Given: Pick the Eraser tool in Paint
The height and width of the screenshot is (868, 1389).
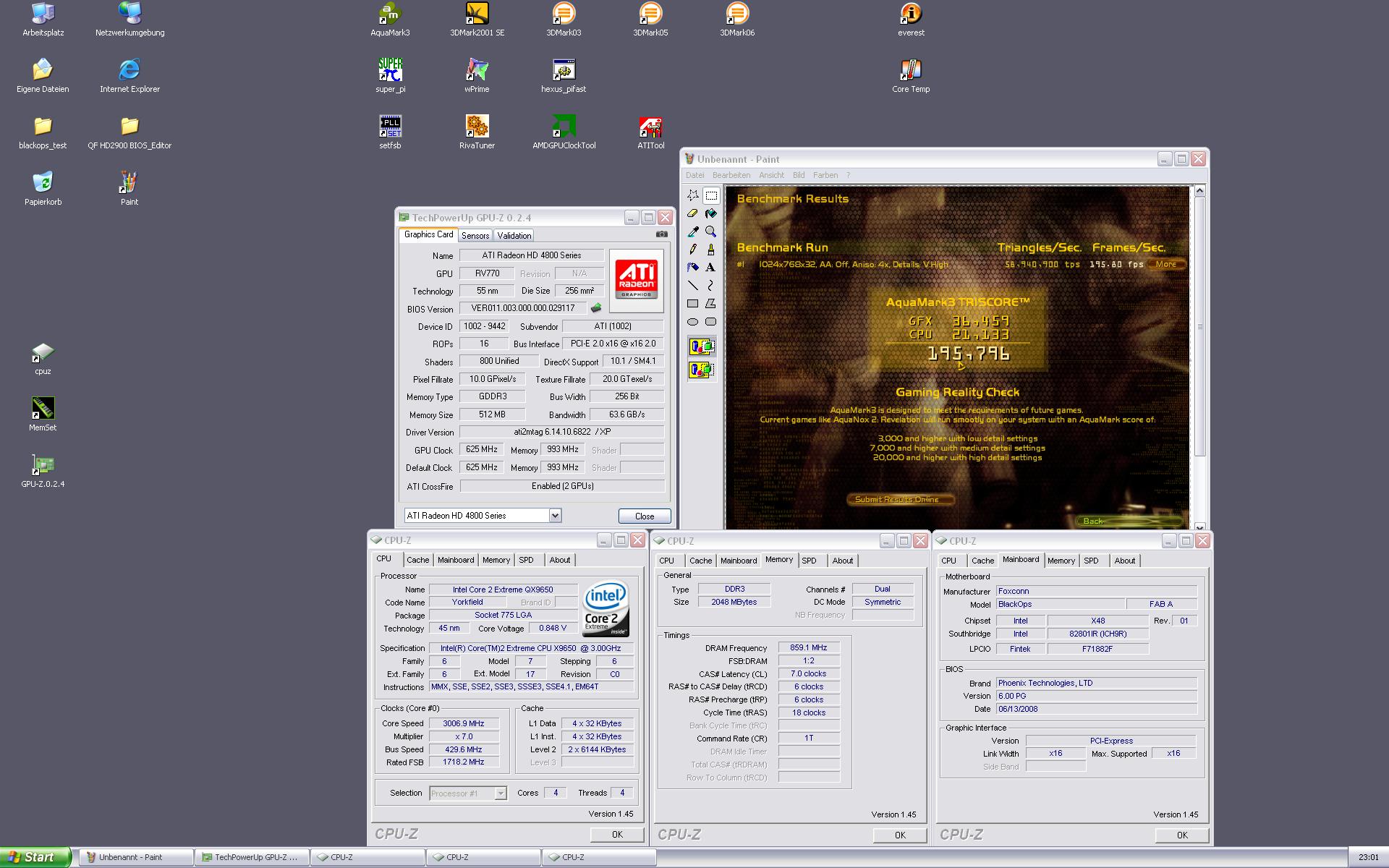Looking at the screenshot, I should click(x=693, y=213).
